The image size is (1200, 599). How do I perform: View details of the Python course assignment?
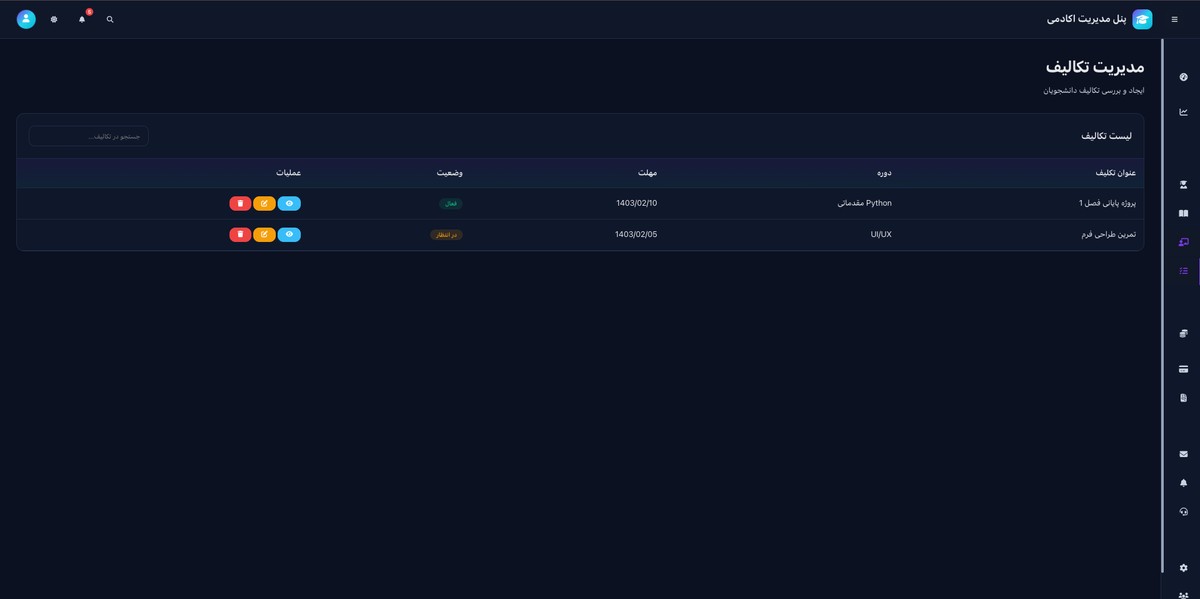[289, 203]
